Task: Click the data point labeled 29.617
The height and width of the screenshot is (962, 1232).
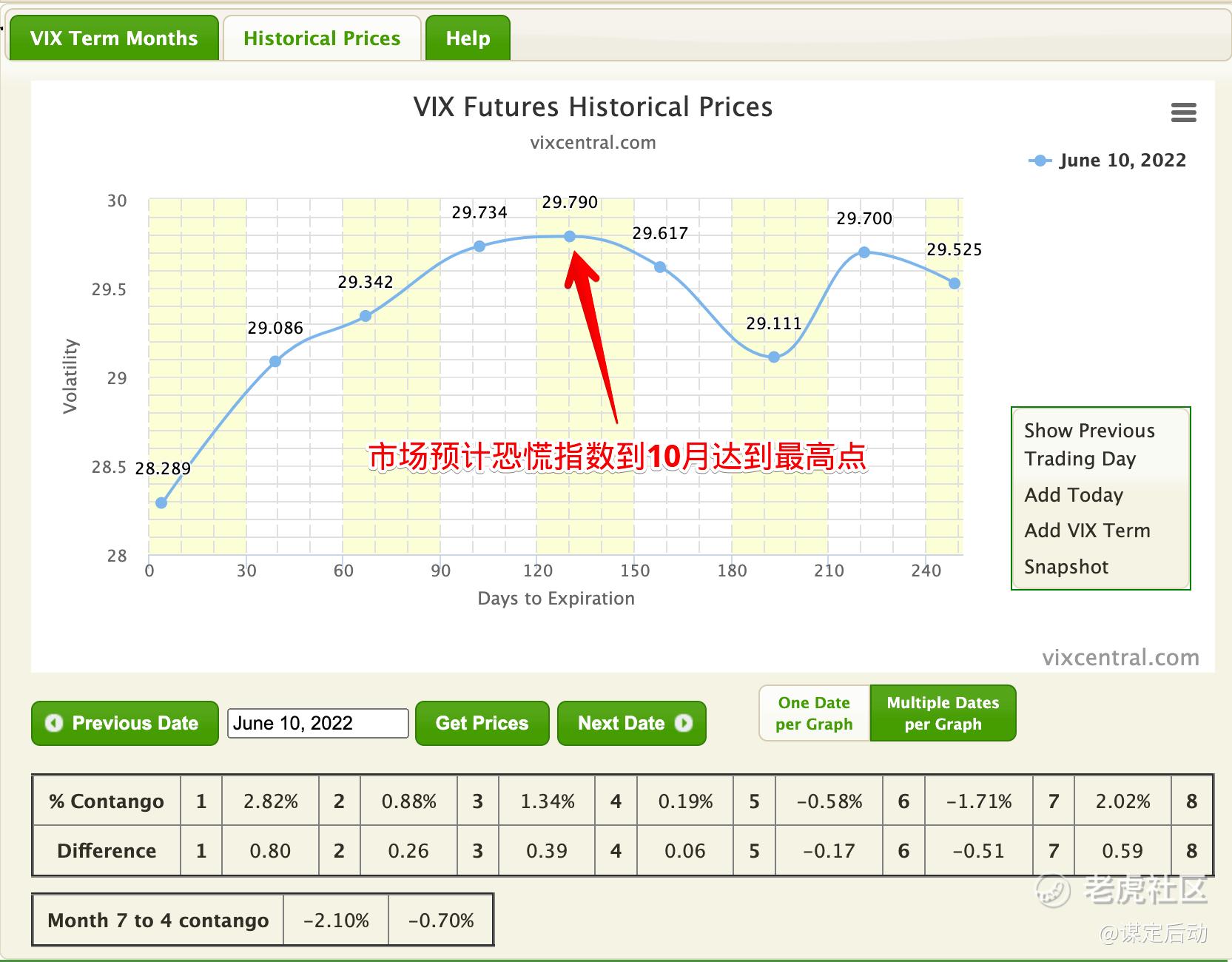Action: pos(660,267)
